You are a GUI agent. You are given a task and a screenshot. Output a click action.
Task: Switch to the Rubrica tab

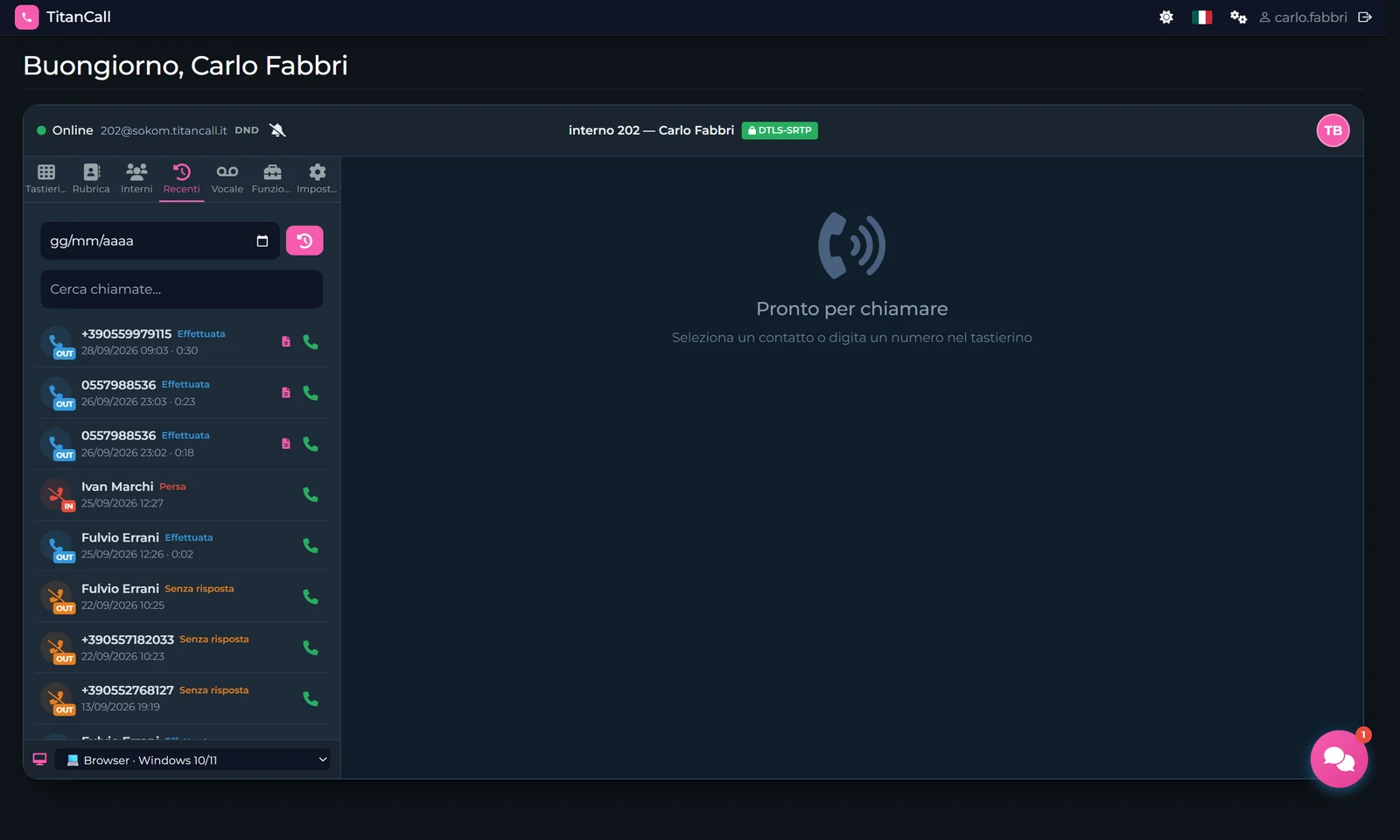click(x=91, y=178)
